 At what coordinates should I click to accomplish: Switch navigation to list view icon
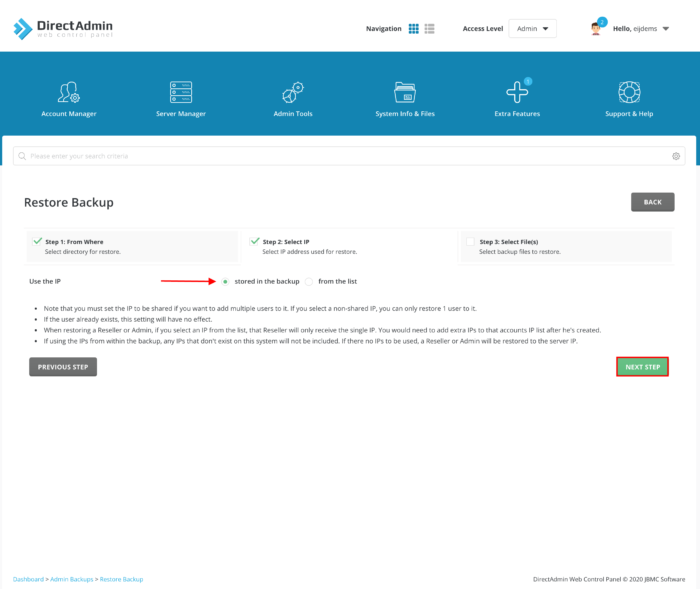click(x=429, y=29)
